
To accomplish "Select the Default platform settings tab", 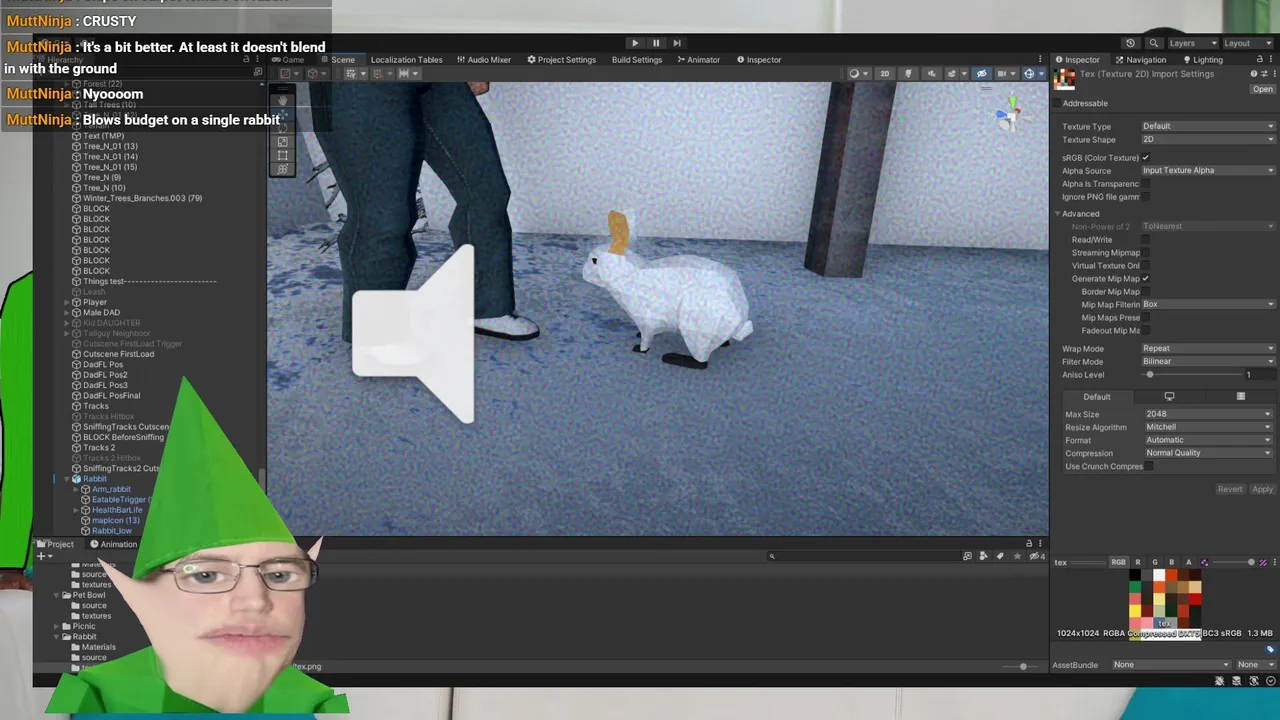I will (1096, 397).
